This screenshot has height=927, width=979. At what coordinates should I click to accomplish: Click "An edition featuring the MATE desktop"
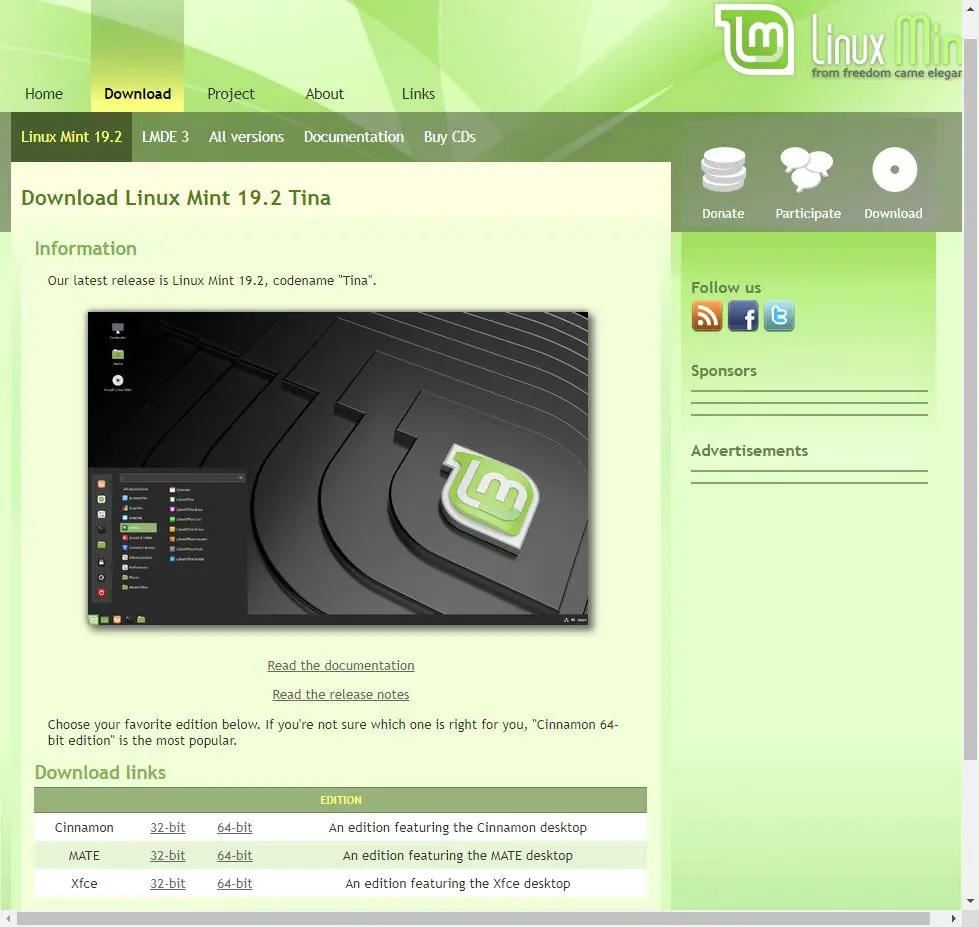(x=458, y=855)
